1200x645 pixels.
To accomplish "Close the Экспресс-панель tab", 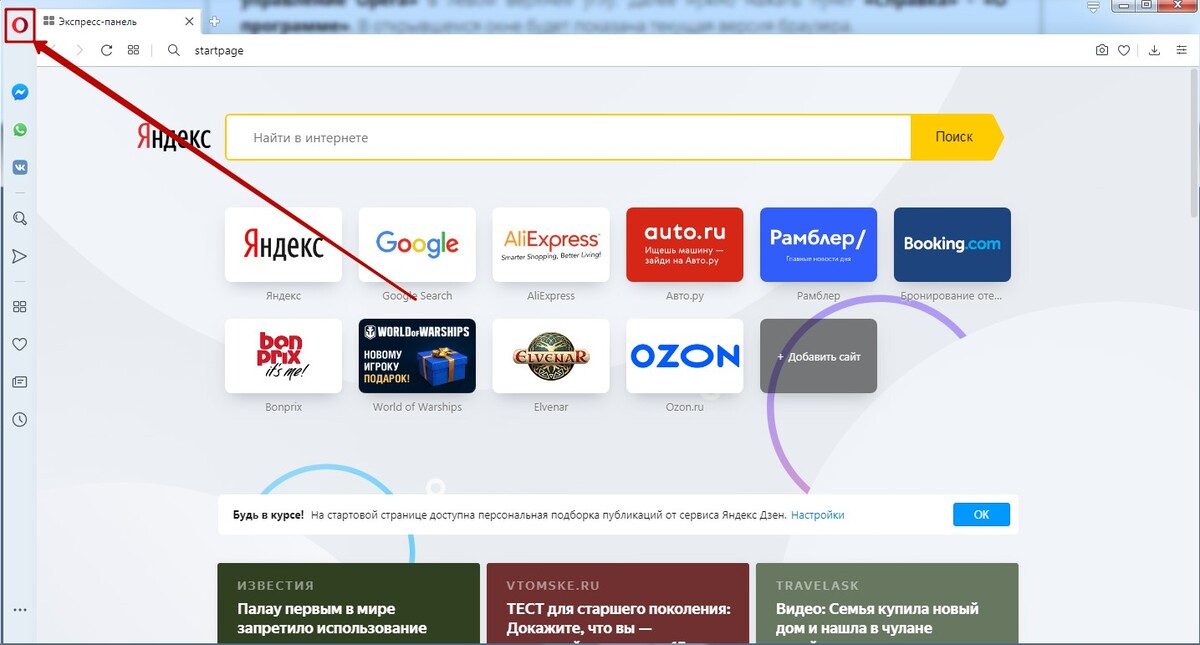I will pyautogui.click(x=190, y=21).
